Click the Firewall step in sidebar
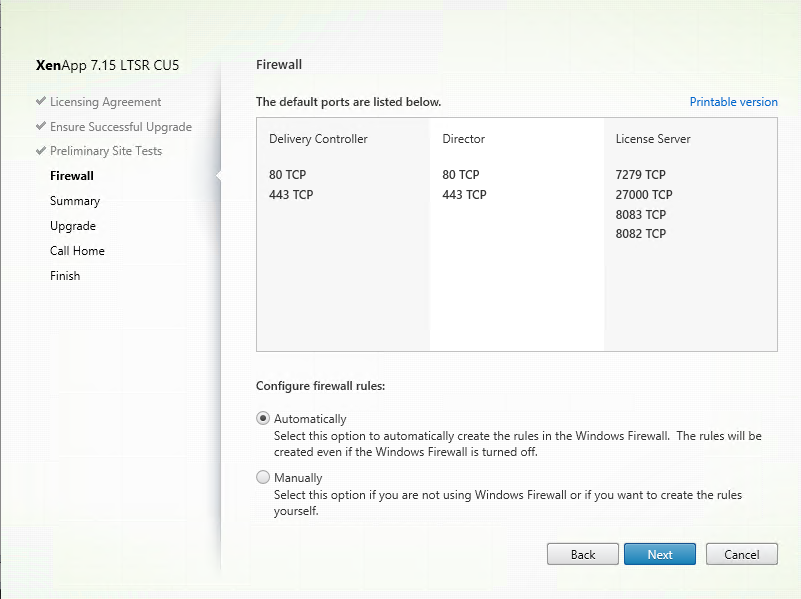This screenshot has width=801, height=599. click(x=72, y=176)
